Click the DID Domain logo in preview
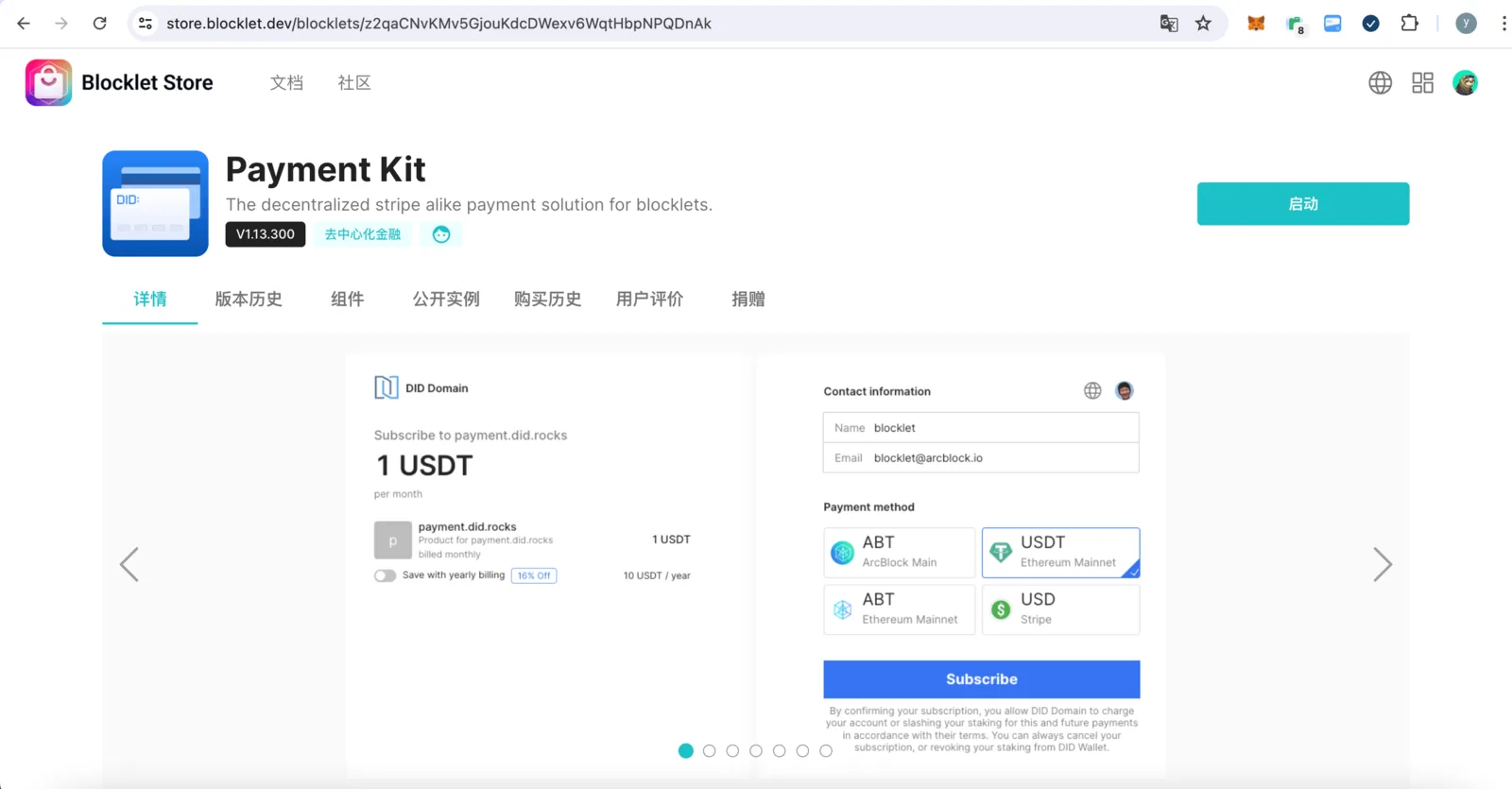 click(x=386, y=387)
